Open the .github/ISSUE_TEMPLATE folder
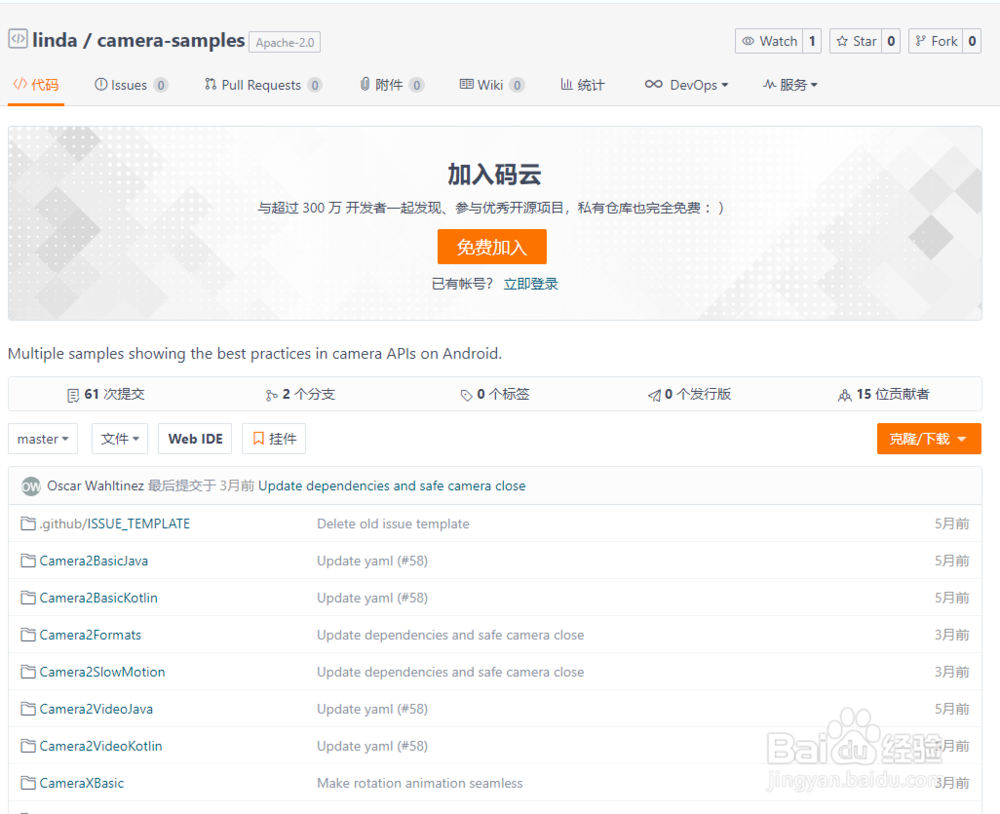Screen dimensions: 1000x814 click(x=115, y=524)
